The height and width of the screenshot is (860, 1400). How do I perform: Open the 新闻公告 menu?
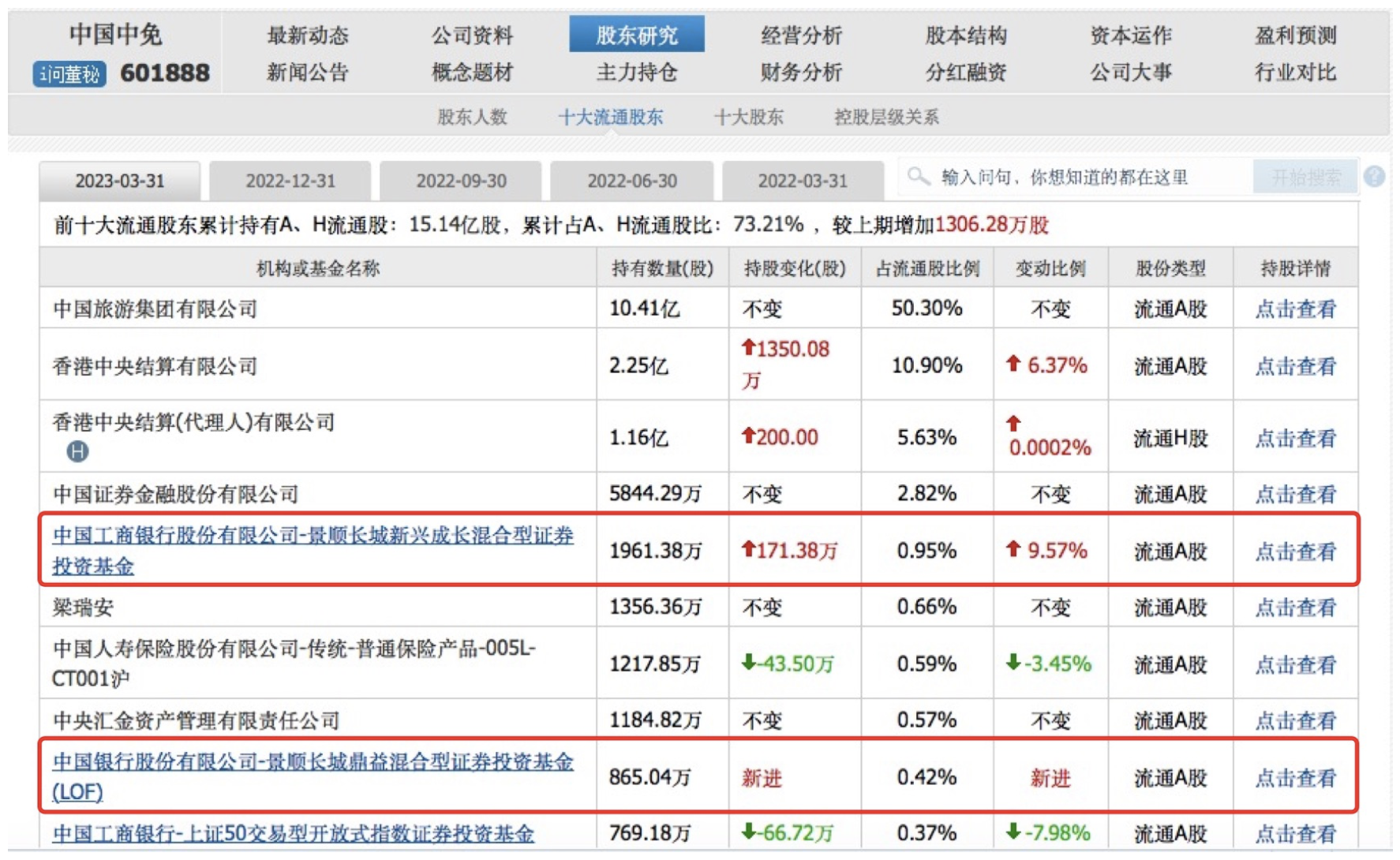click(x=308, y=73)
